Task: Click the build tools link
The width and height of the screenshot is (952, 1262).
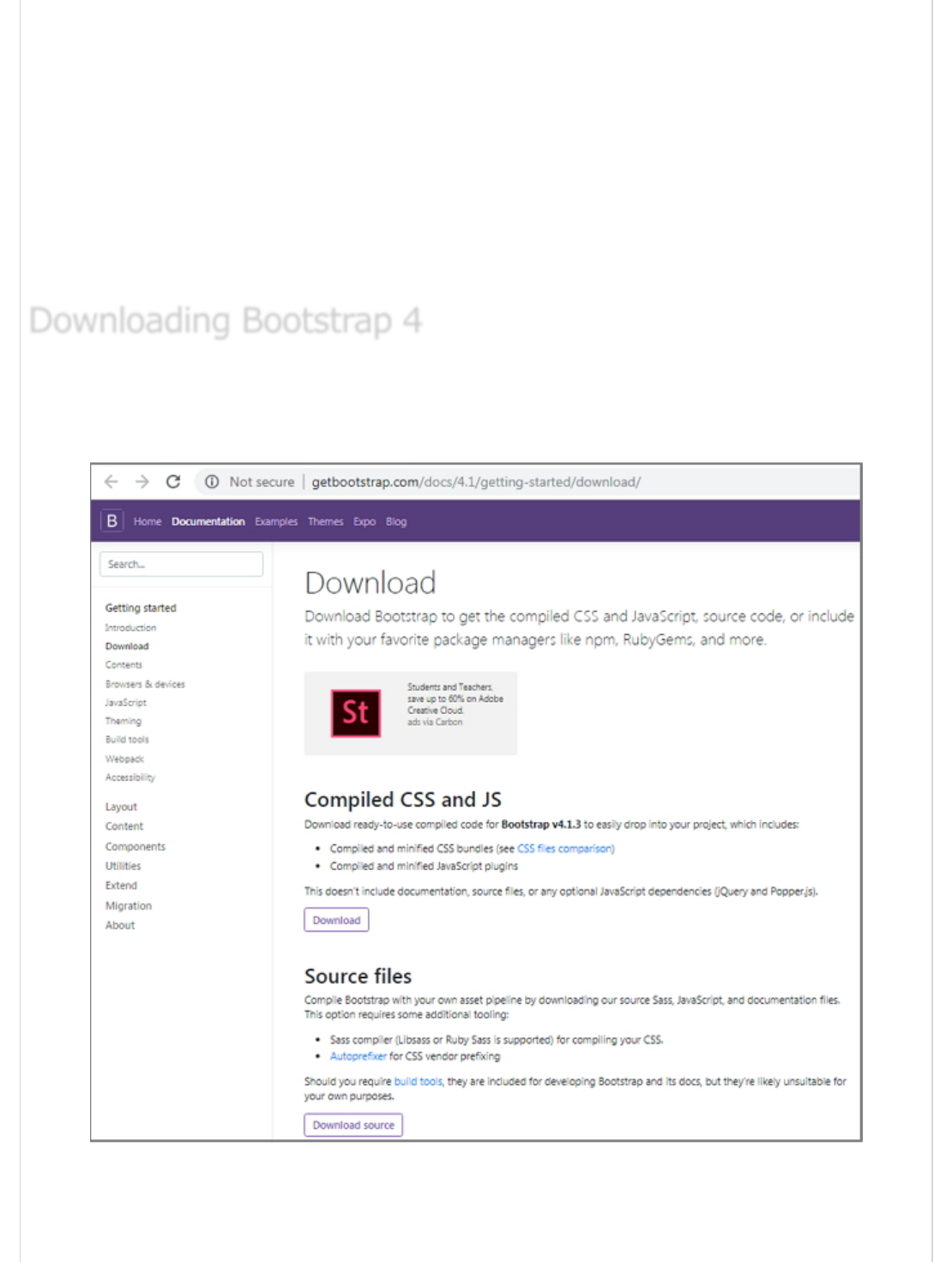Action: (418, 1082)
